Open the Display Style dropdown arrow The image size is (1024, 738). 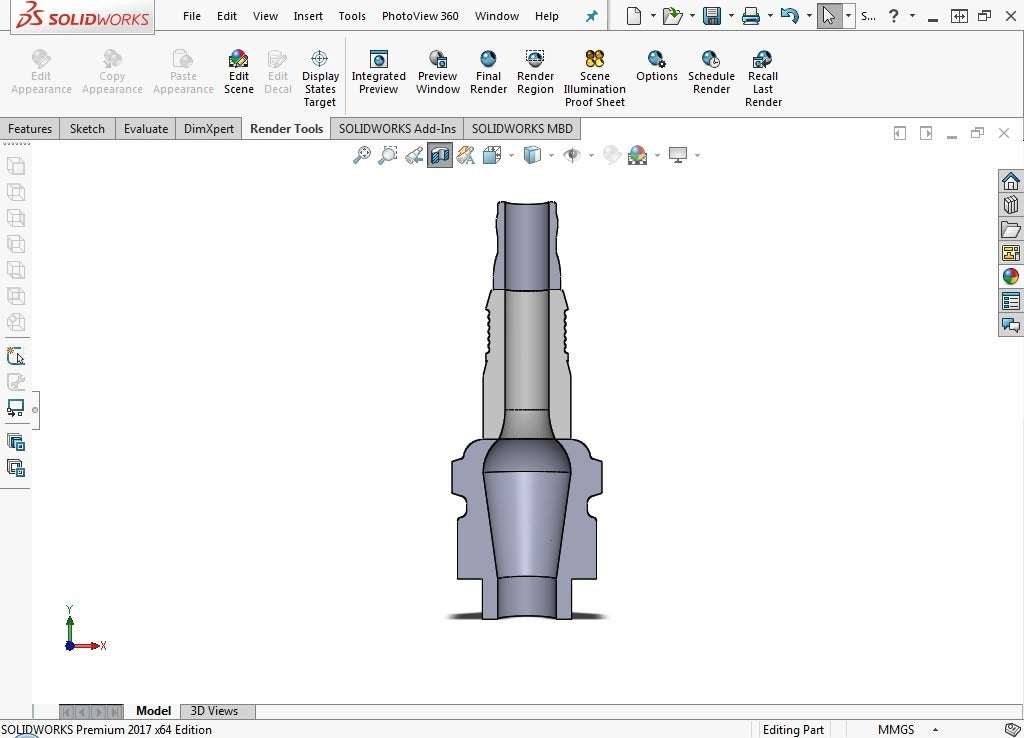point(551,155)
